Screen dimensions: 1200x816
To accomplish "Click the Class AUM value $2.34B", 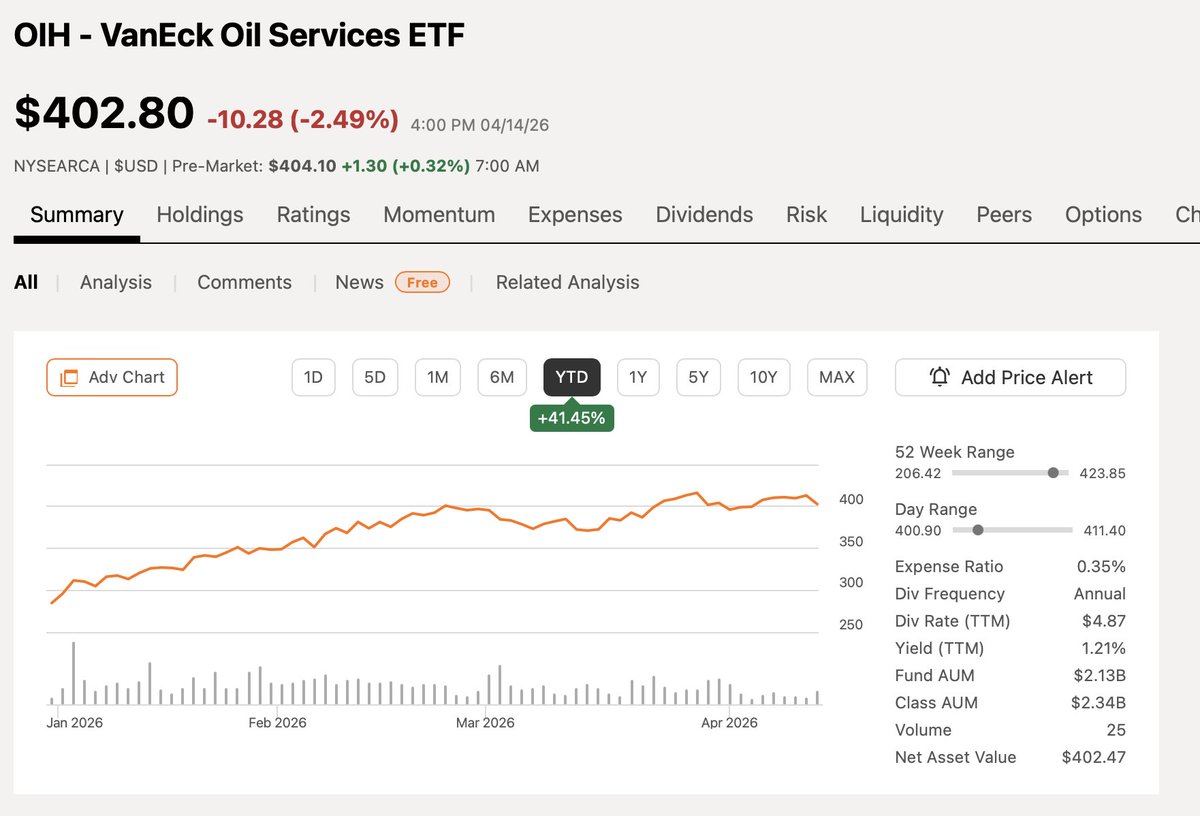I will [x=1098, y=702].
